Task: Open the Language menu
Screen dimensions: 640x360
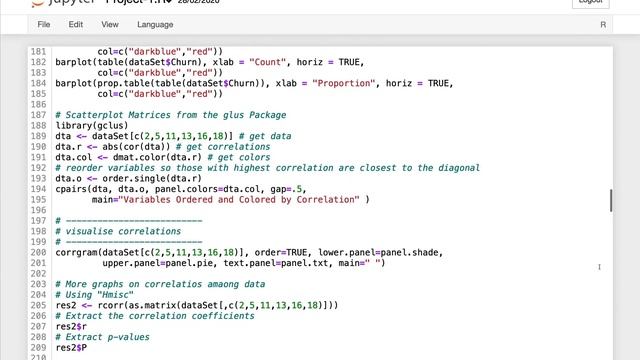Action: coord(155,24)
